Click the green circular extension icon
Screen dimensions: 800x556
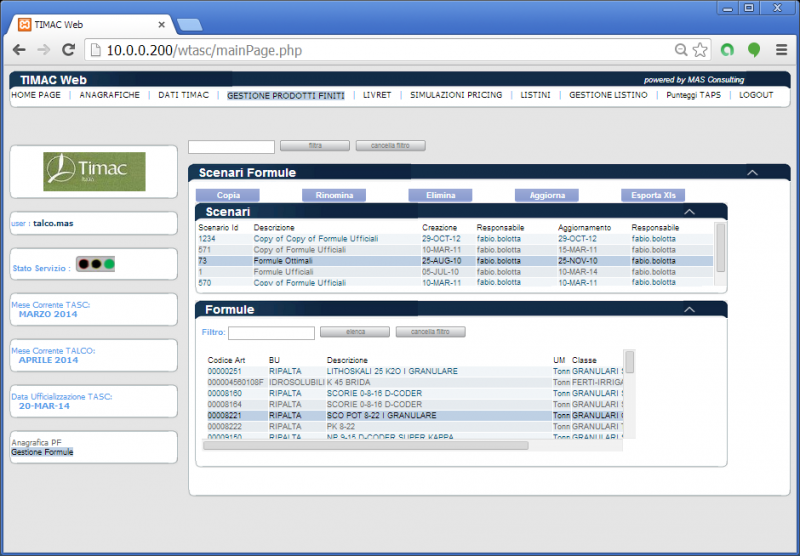(729, 49)
